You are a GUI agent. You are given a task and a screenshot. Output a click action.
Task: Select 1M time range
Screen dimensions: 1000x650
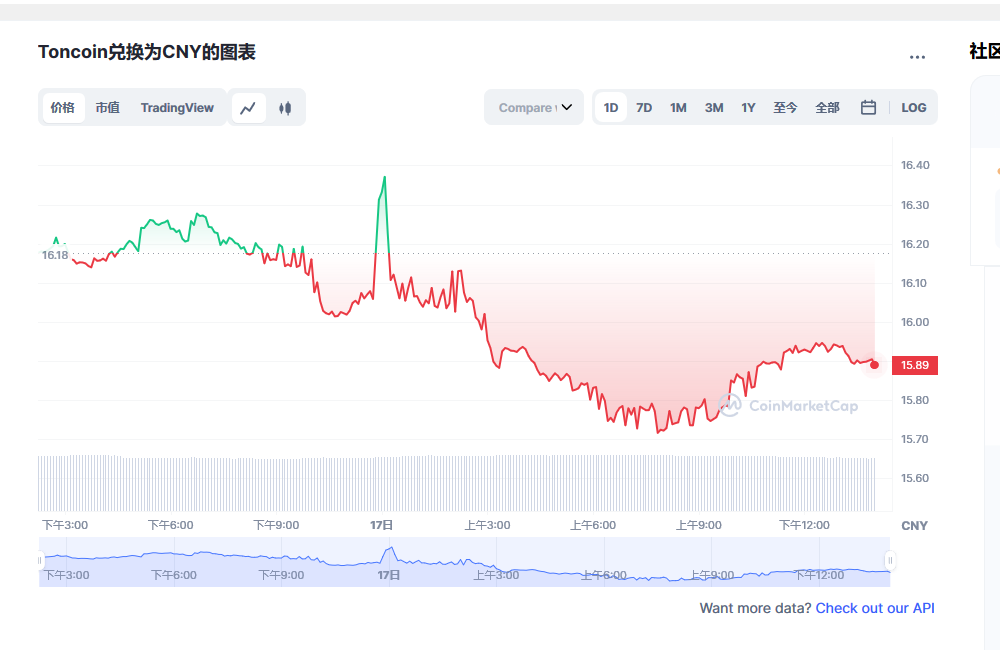point(678,107)
